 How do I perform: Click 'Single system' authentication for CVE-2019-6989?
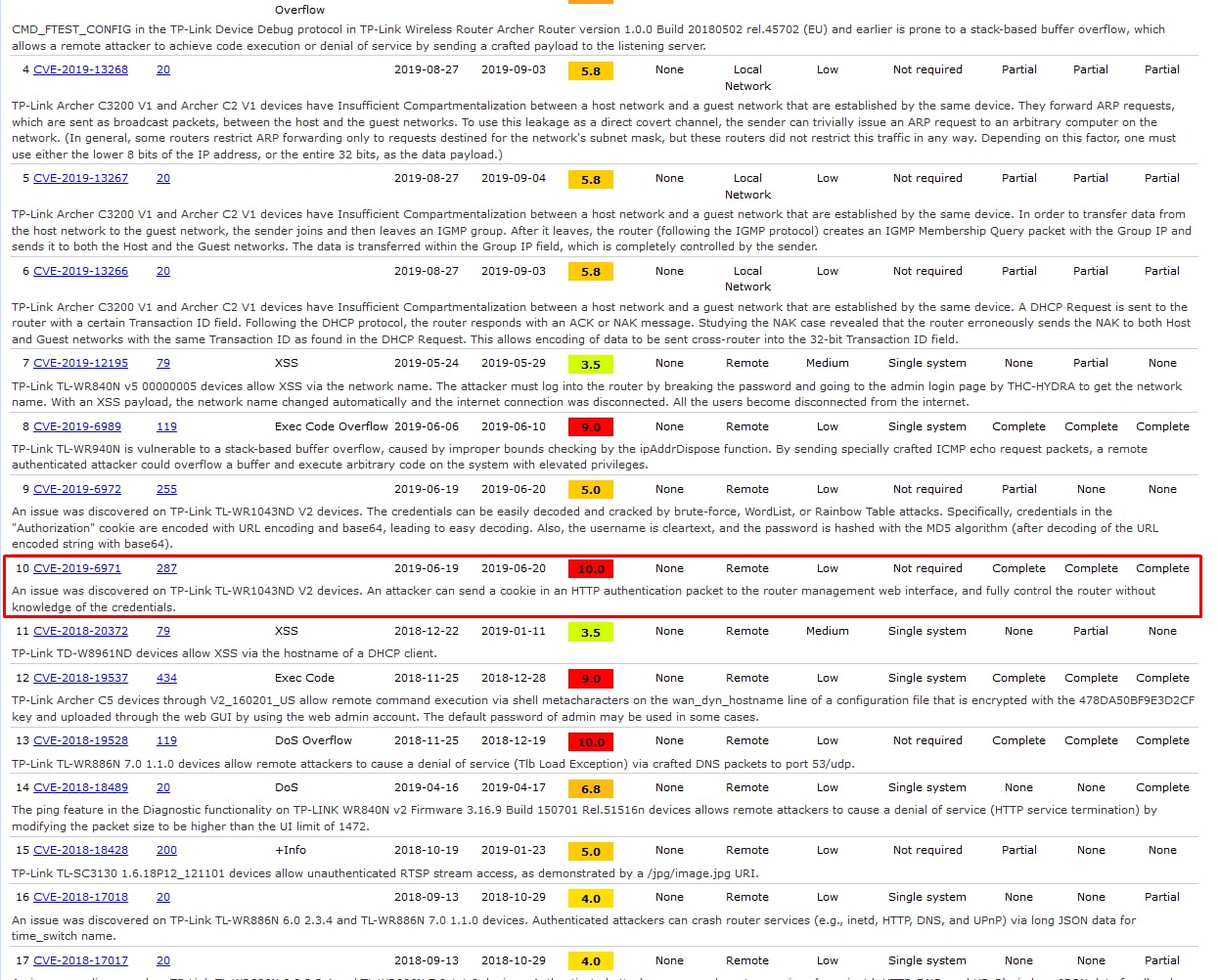point(927,426)
